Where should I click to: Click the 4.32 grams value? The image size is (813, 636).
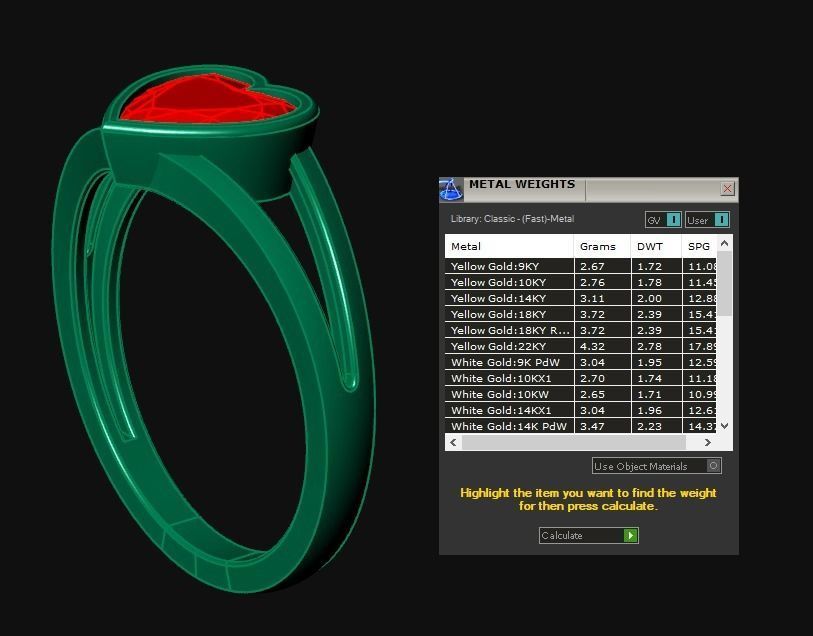coord(592,346)
